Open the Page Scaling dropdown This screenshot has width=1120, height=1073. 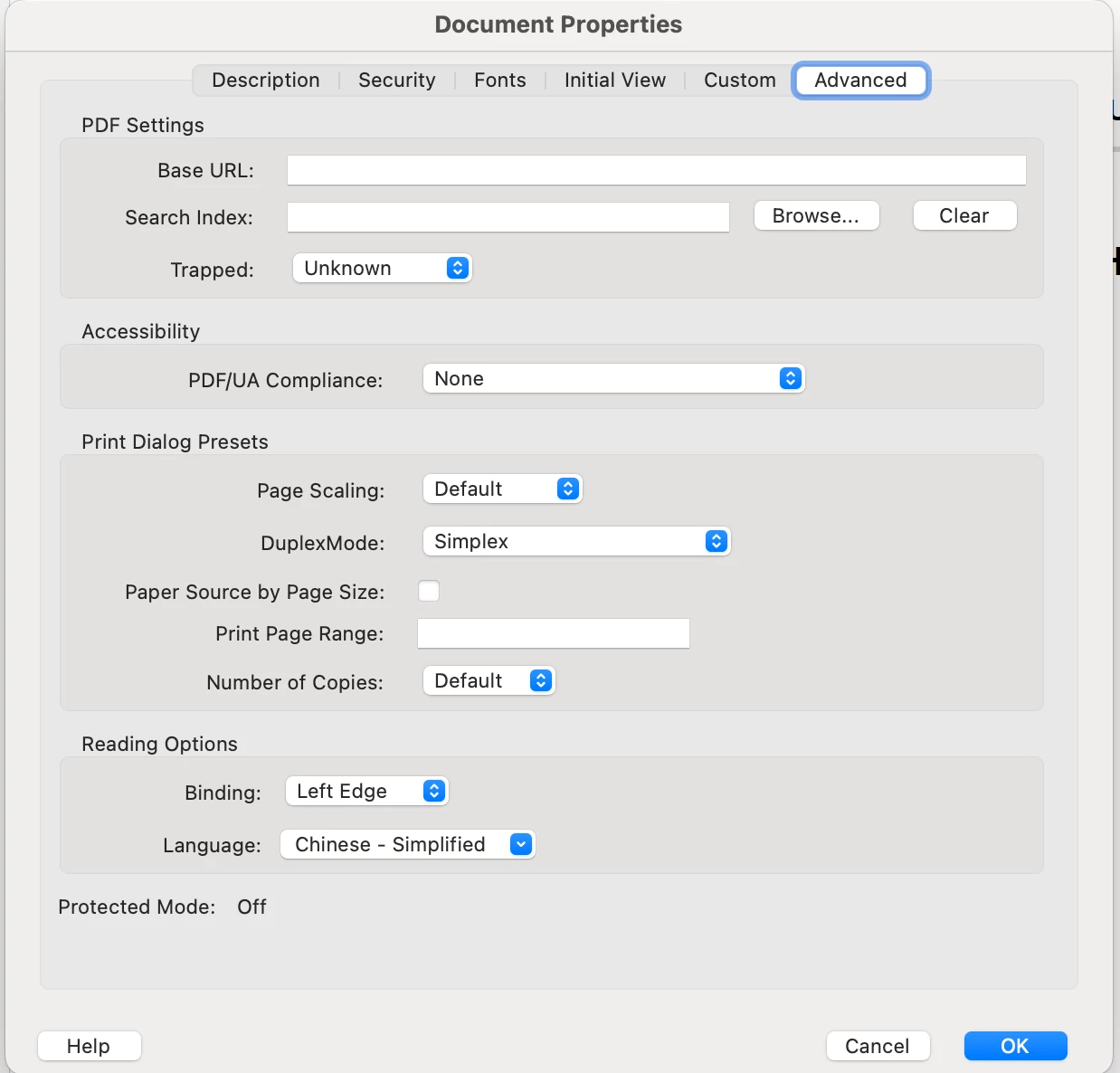[x=502, y=489]
